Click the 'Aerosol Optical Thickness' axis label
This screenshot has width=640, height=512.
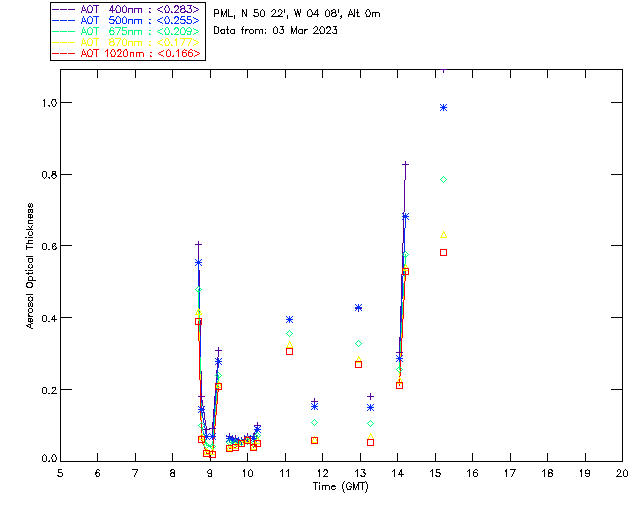tap(30, 266)
